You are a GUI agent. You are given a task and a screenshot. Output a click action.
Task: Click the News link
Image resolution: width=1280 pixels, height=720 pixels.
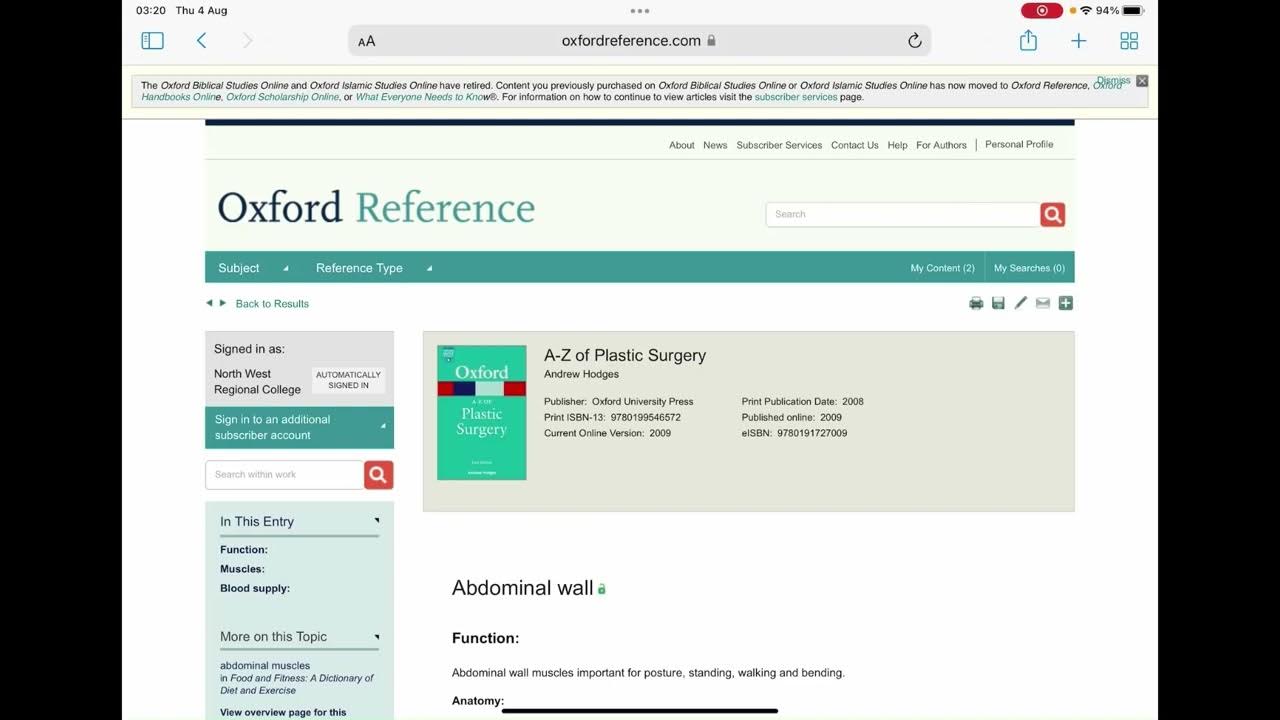pyautogui.click(x=715, y=145)
